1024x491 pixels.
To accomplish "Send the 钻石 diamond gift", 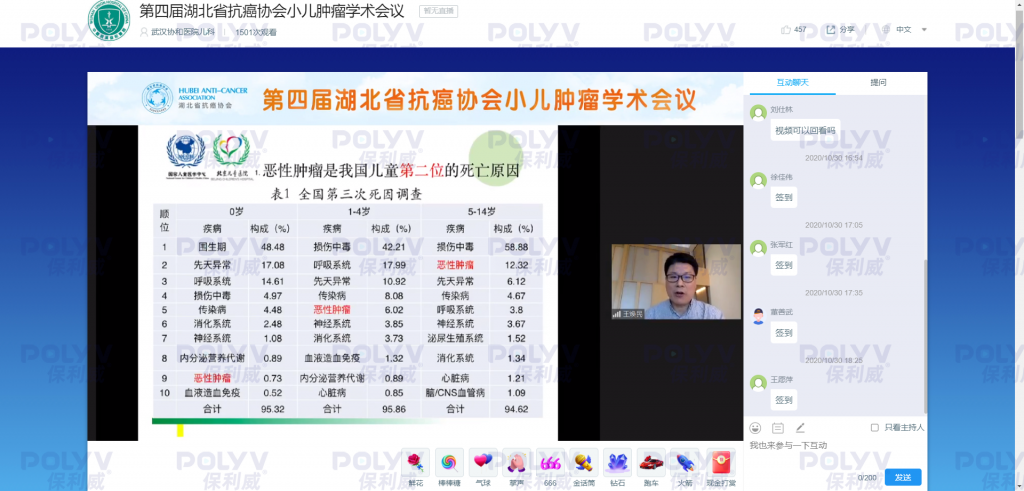I will coord(618,462).
